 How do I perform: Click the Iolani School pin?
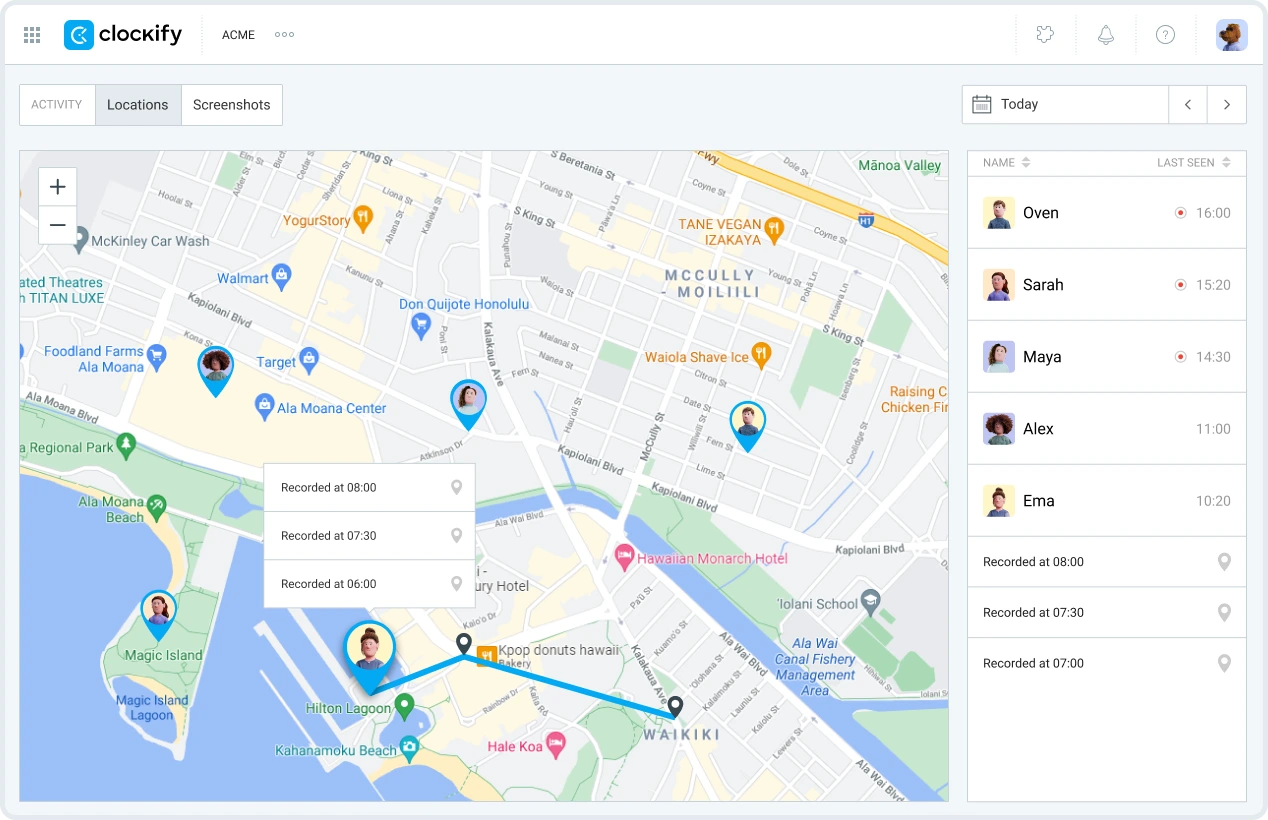[871, 601]
